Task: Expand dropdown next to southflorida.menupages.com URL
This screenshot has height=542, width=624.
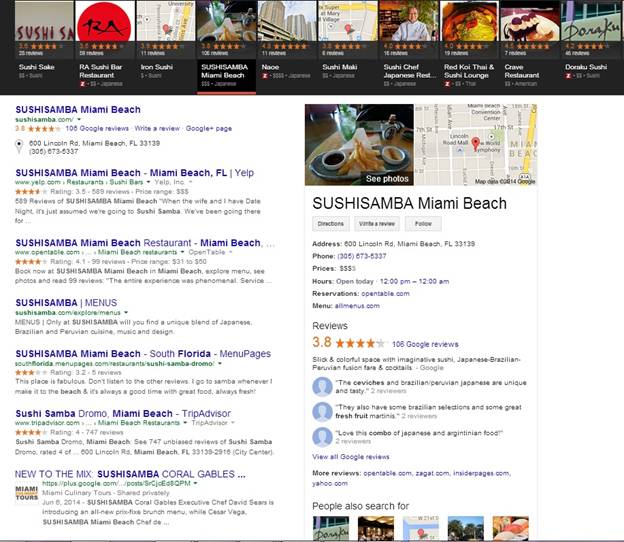Action: click(220, 363)
